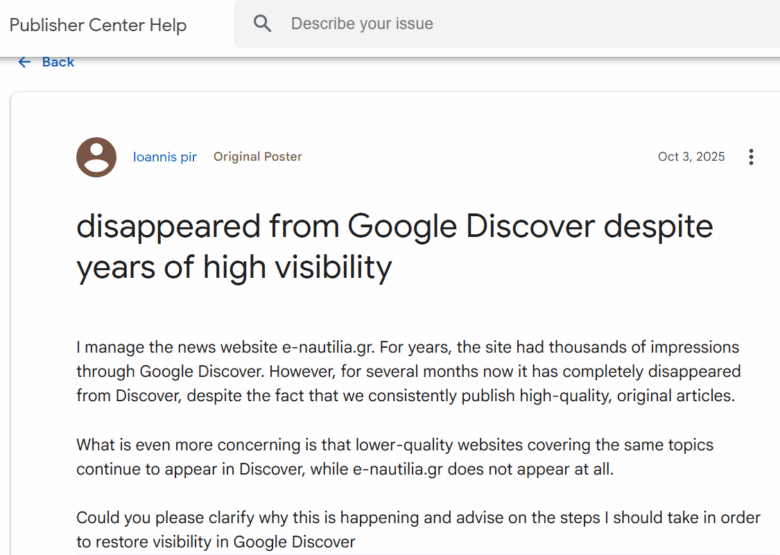This screenshot has height=555, width=780.
Task: Open the Ioannis pir profile link
Action: pyautogui.click(x=165, y=157)
